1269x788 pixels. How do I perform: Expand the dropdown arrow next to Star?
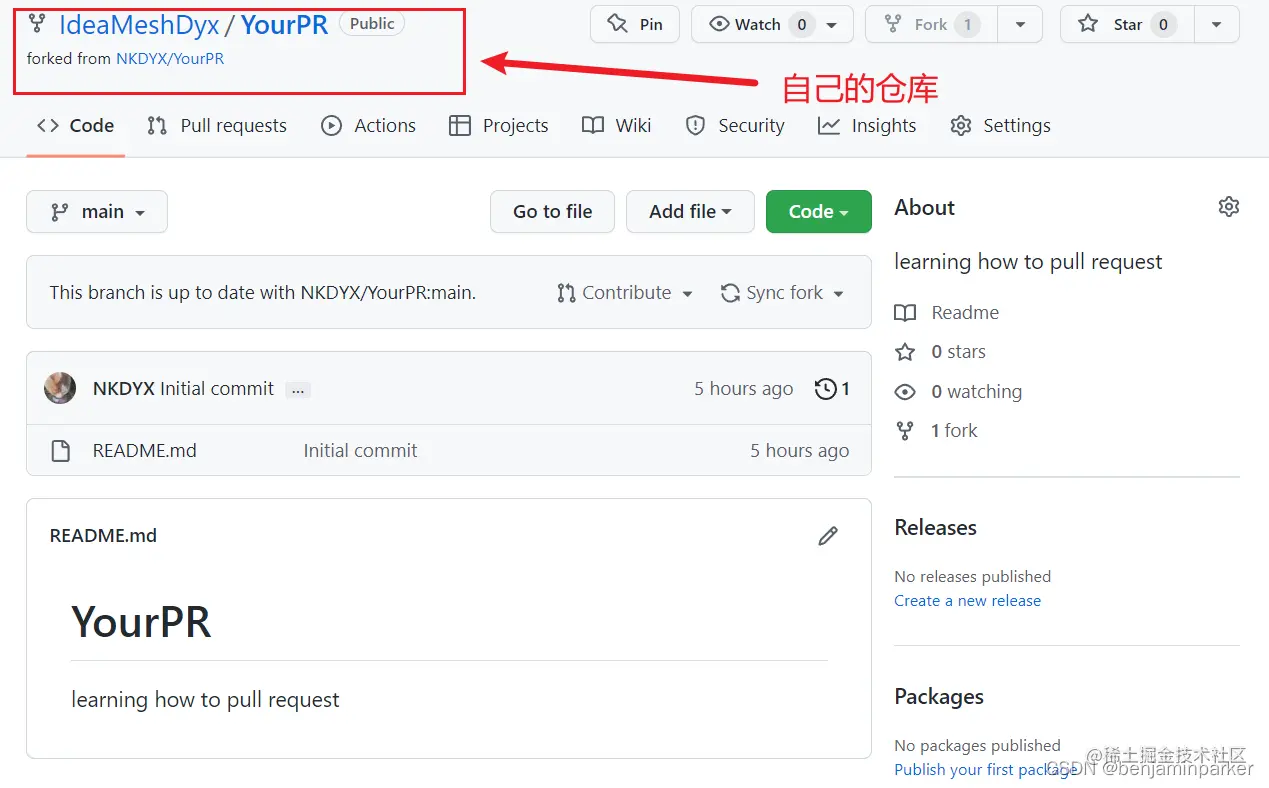tap(1216, 25)
